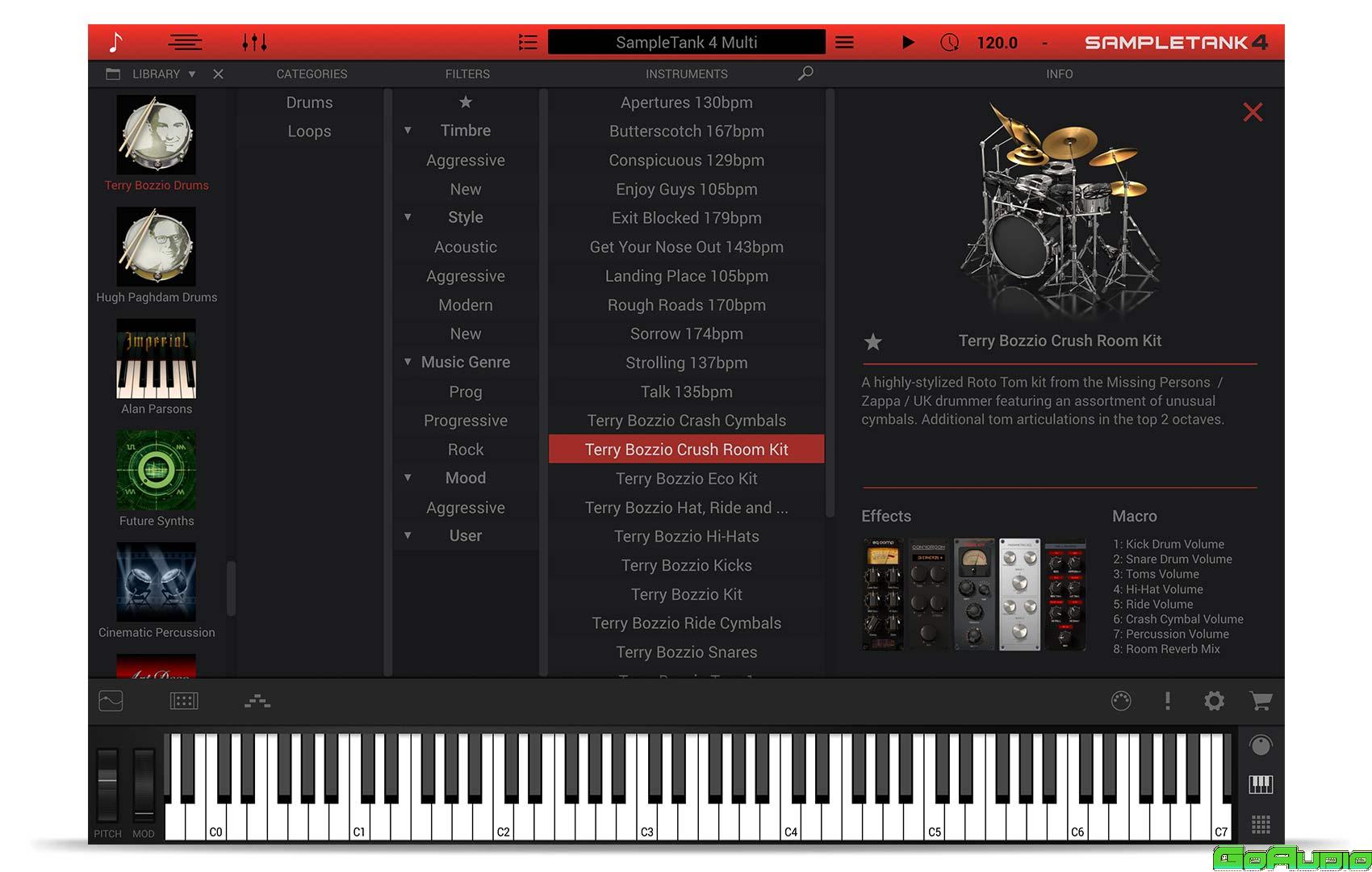Search instruments with the magnifier icon
1372x872 pixels.
coord(805,73)
